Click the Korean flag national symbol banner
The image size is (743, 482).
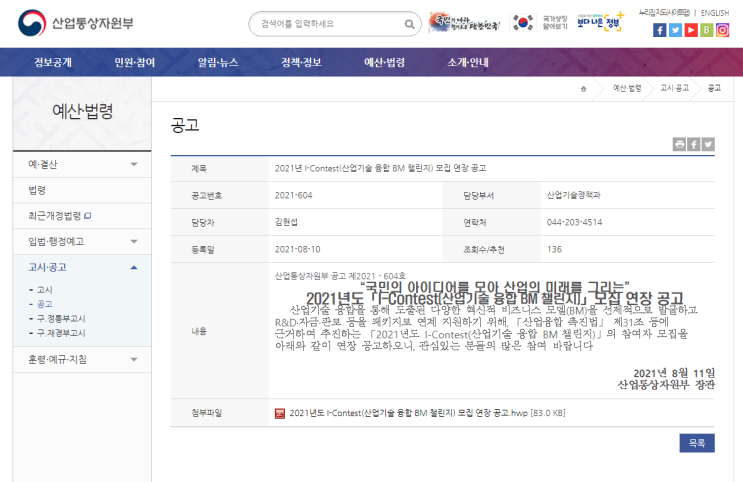click(x=539, y=22)
